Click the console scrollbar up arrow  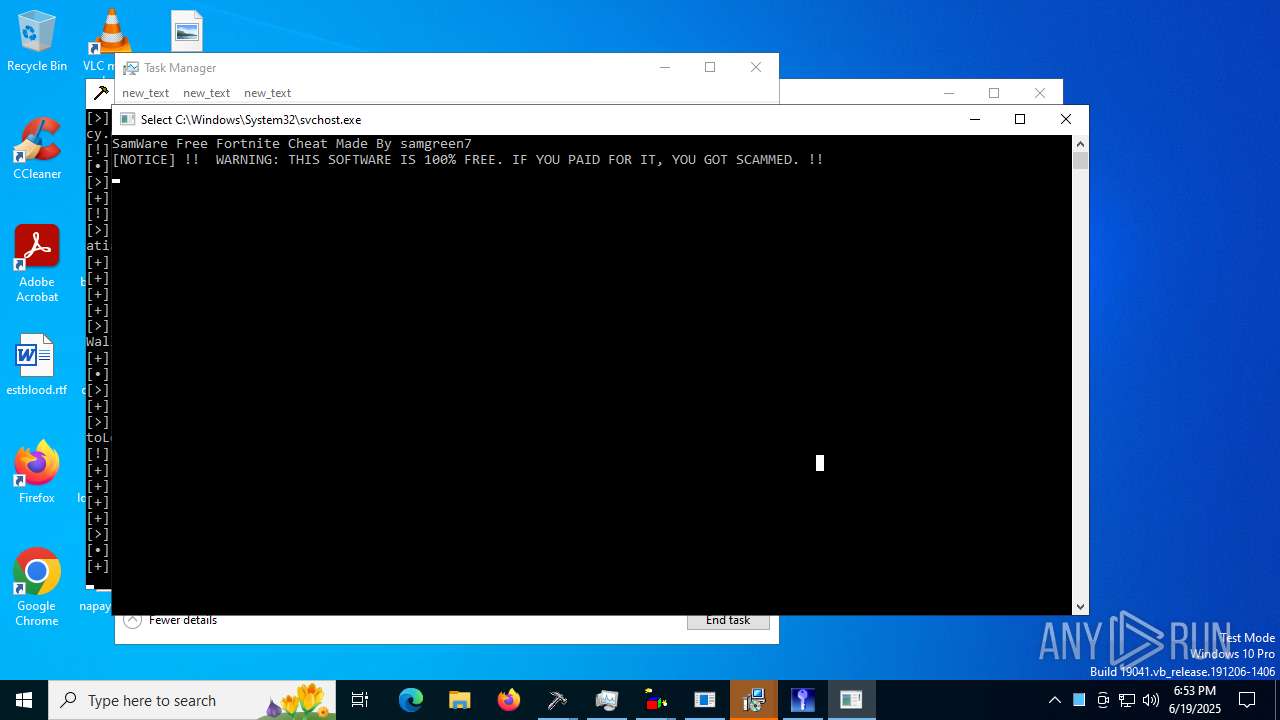pyautogui.click(x=1080, y=143)
